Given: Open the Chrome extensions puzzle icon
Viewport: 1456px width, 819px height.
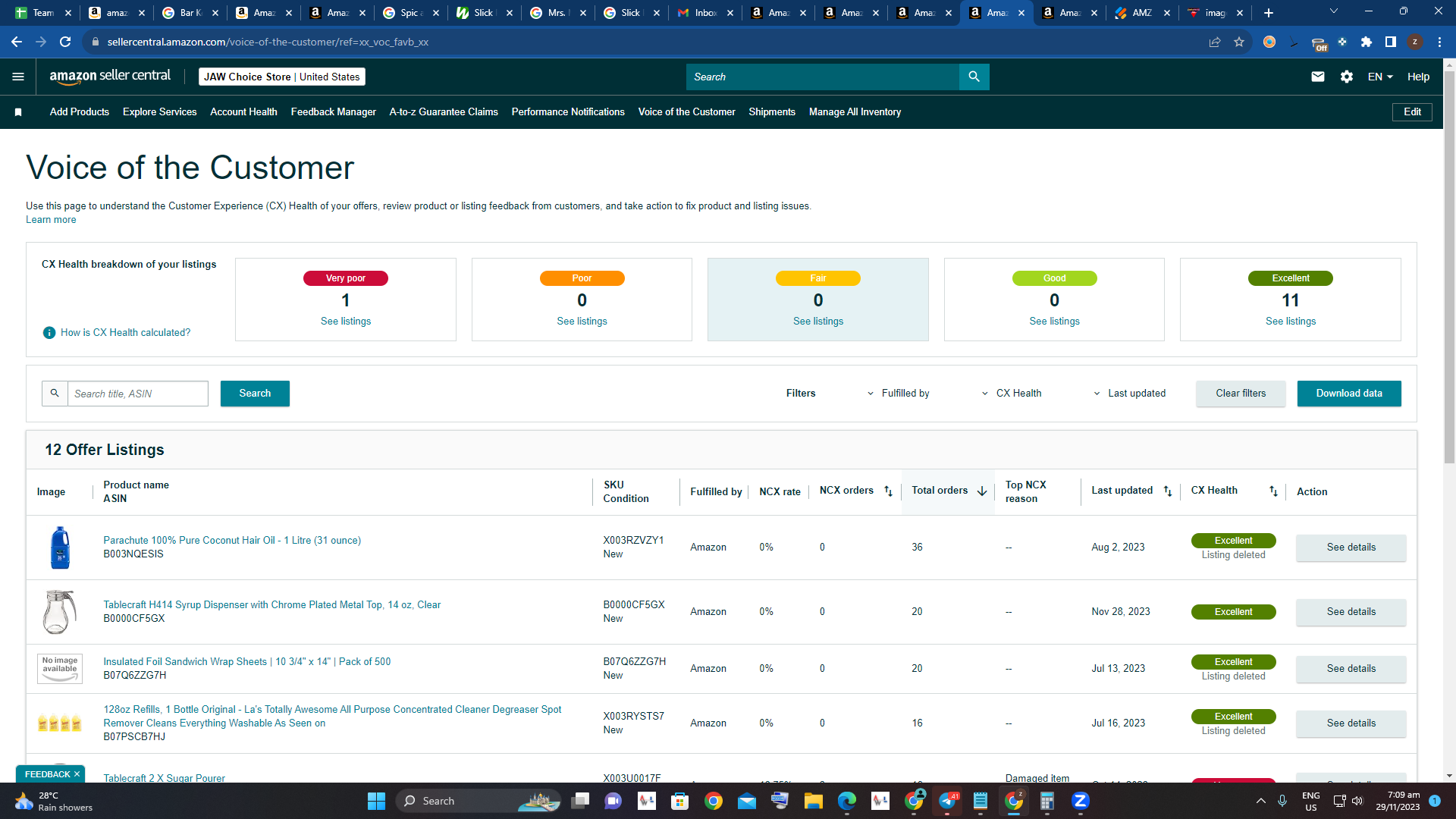Looking at the screenshot, I should coord(1367,42).
